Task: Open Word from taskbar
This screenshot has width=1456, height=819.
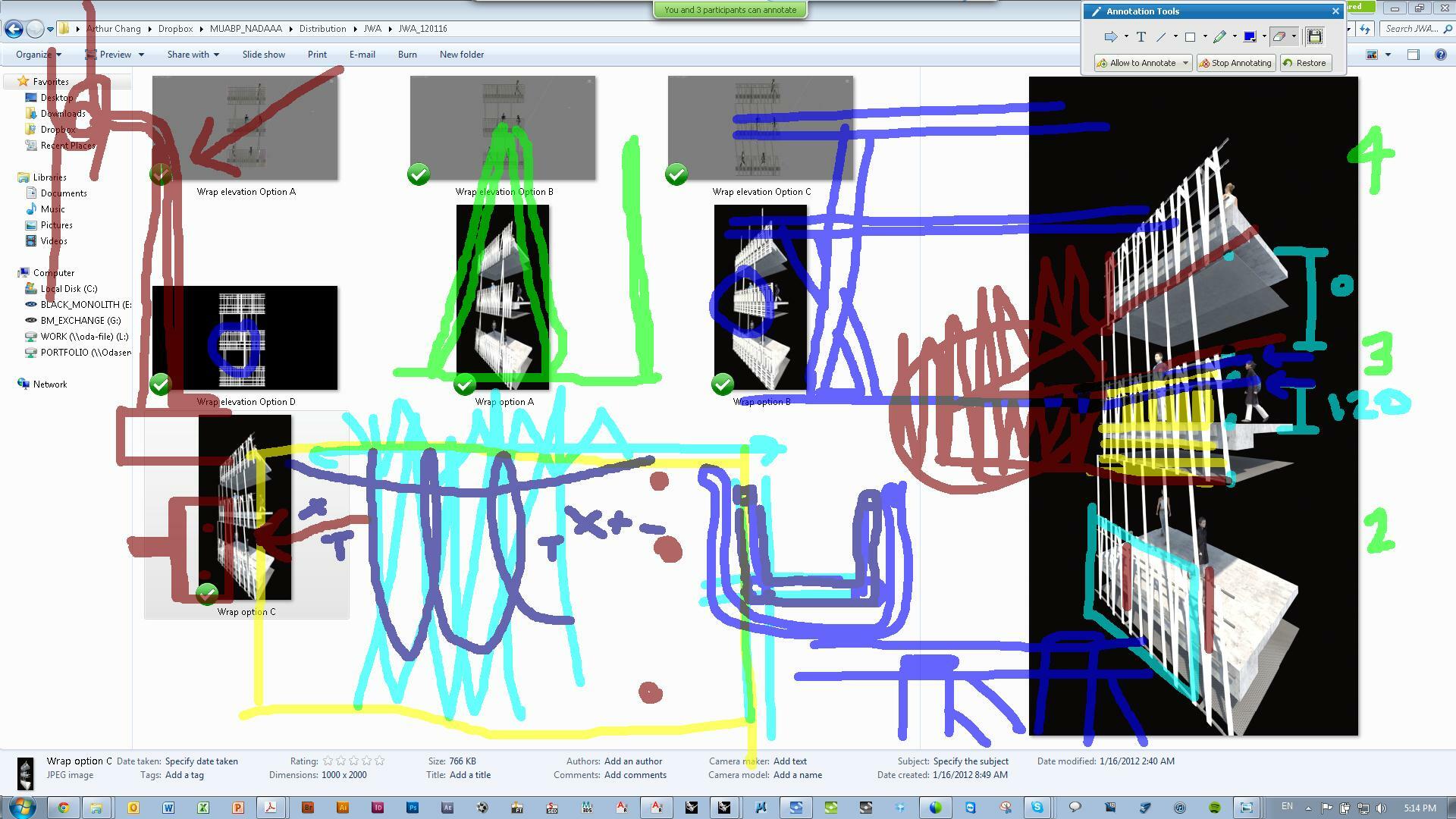Action: [x=168, y=808]
